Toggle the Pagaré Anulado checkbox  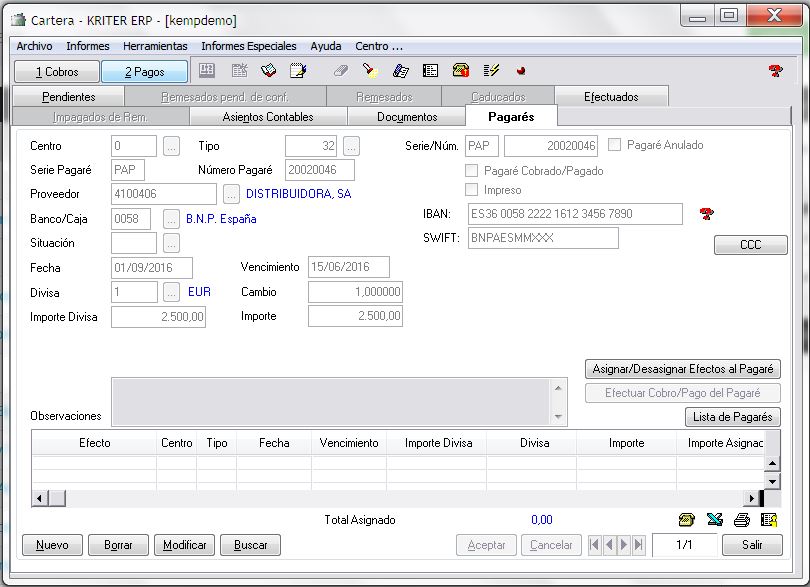point(614,145)
